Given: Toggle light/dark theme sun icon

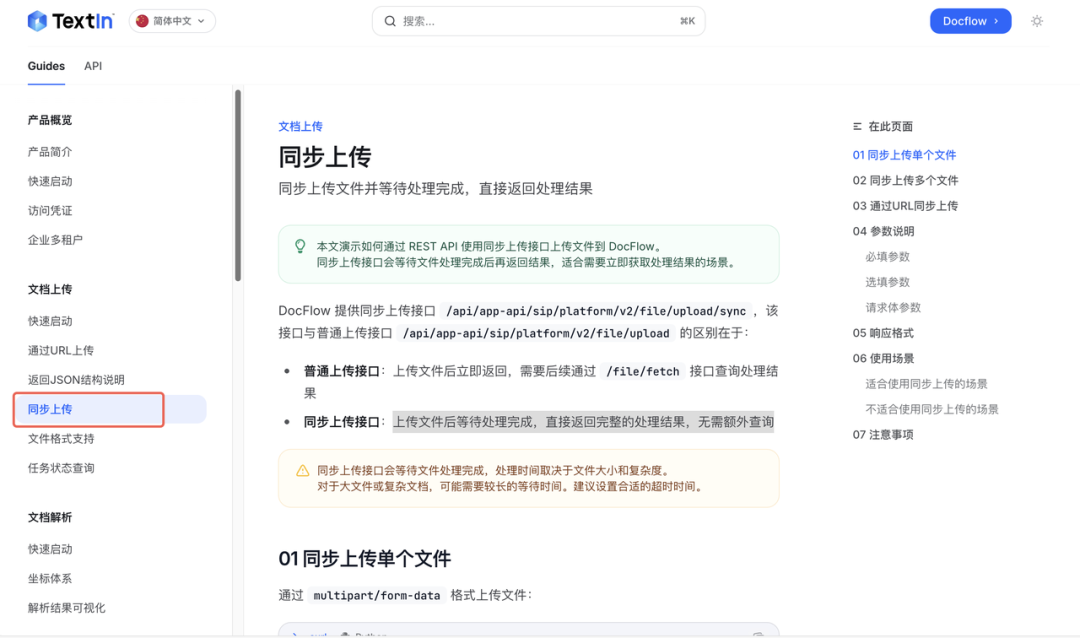Looking at the screenshot, I should point(1037,21).
